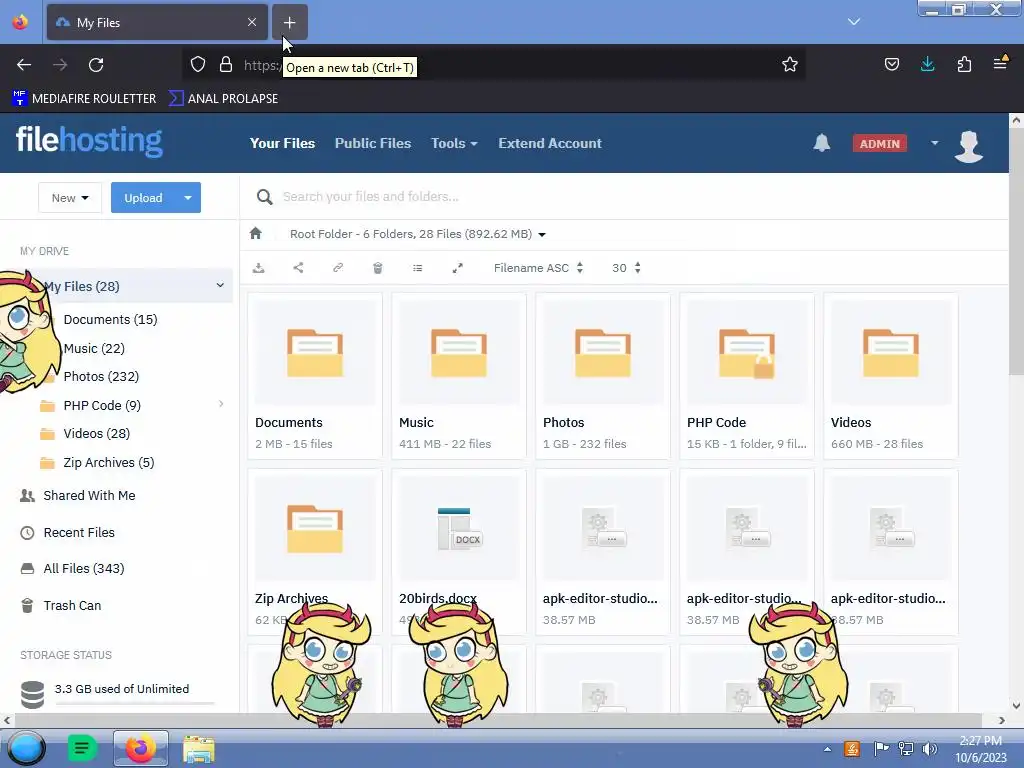Go to Your Files section
The height and width of the screenshot is (768, 1024).
coord(282,143)
